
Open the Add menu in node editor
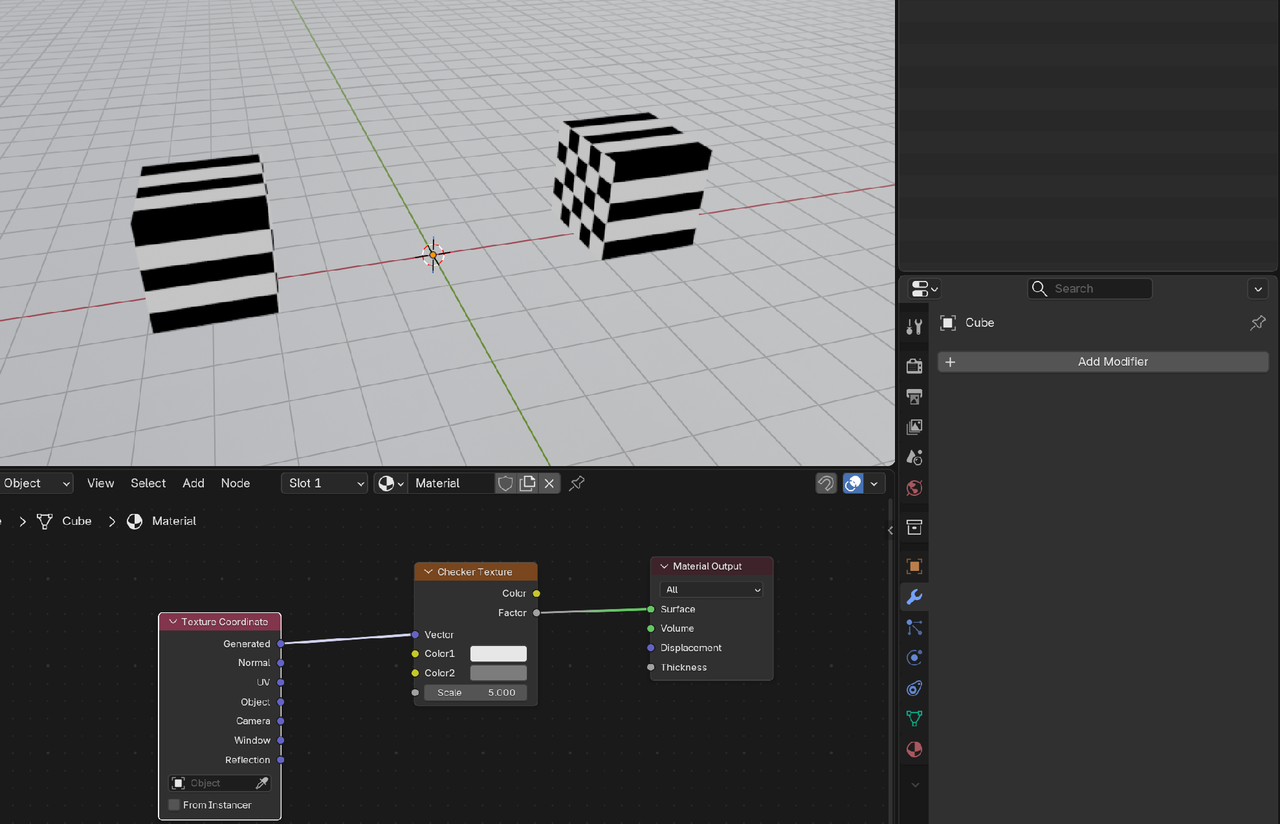tap(193, 483)
